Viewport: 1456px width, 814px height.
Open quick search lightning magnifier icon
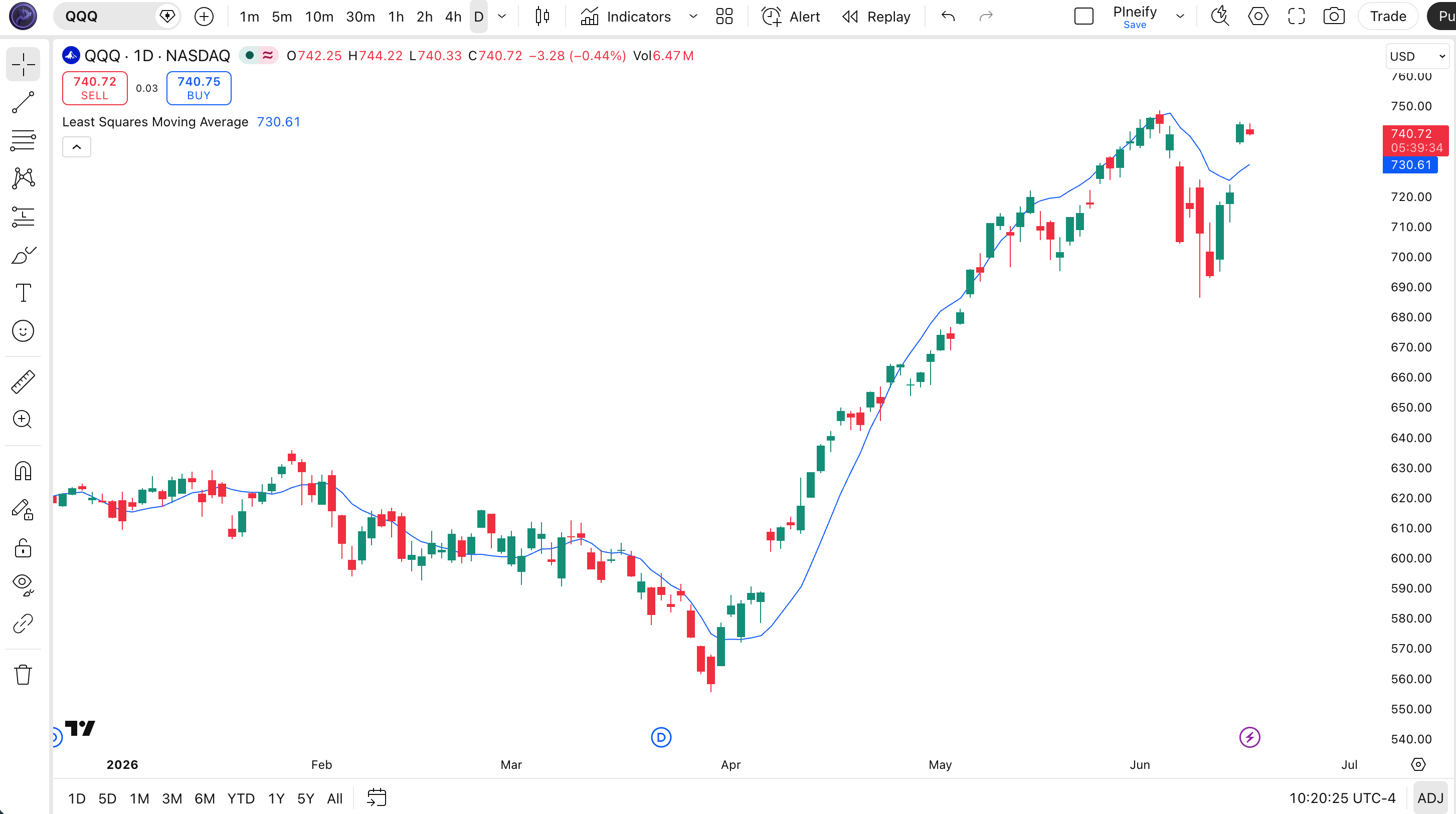1220,17
